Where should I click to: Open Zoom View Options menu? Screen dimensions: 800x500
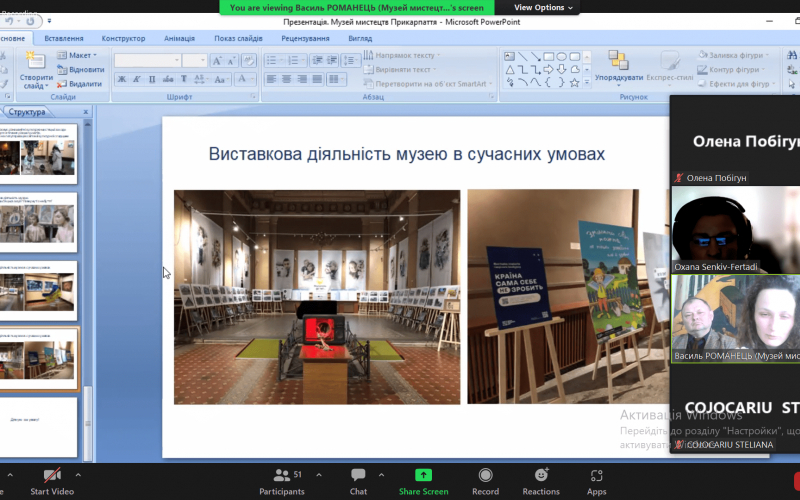click(x=543, y=7)
